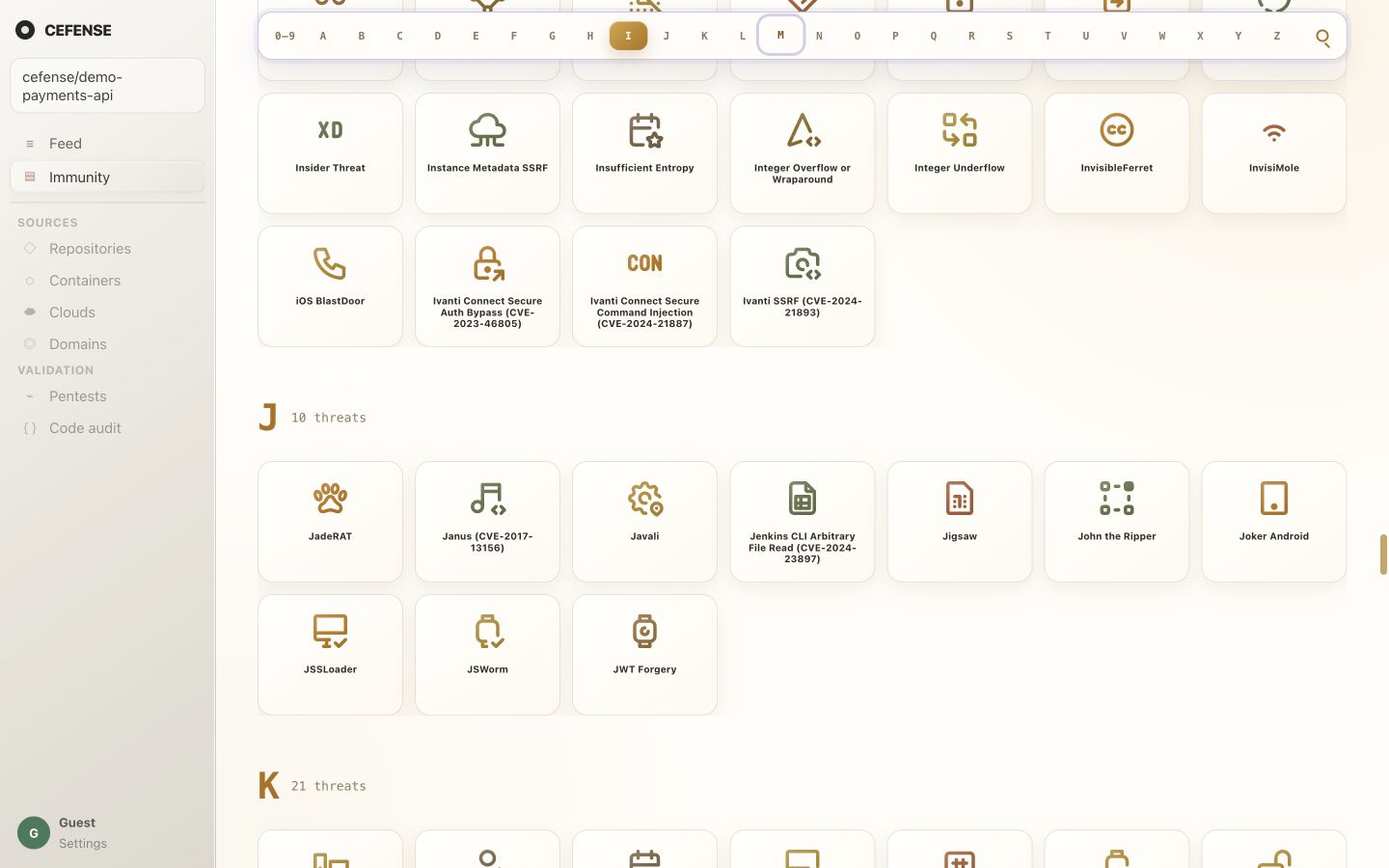Click the search magnifier icon in alphabet bar

(x=1322, y=38)
